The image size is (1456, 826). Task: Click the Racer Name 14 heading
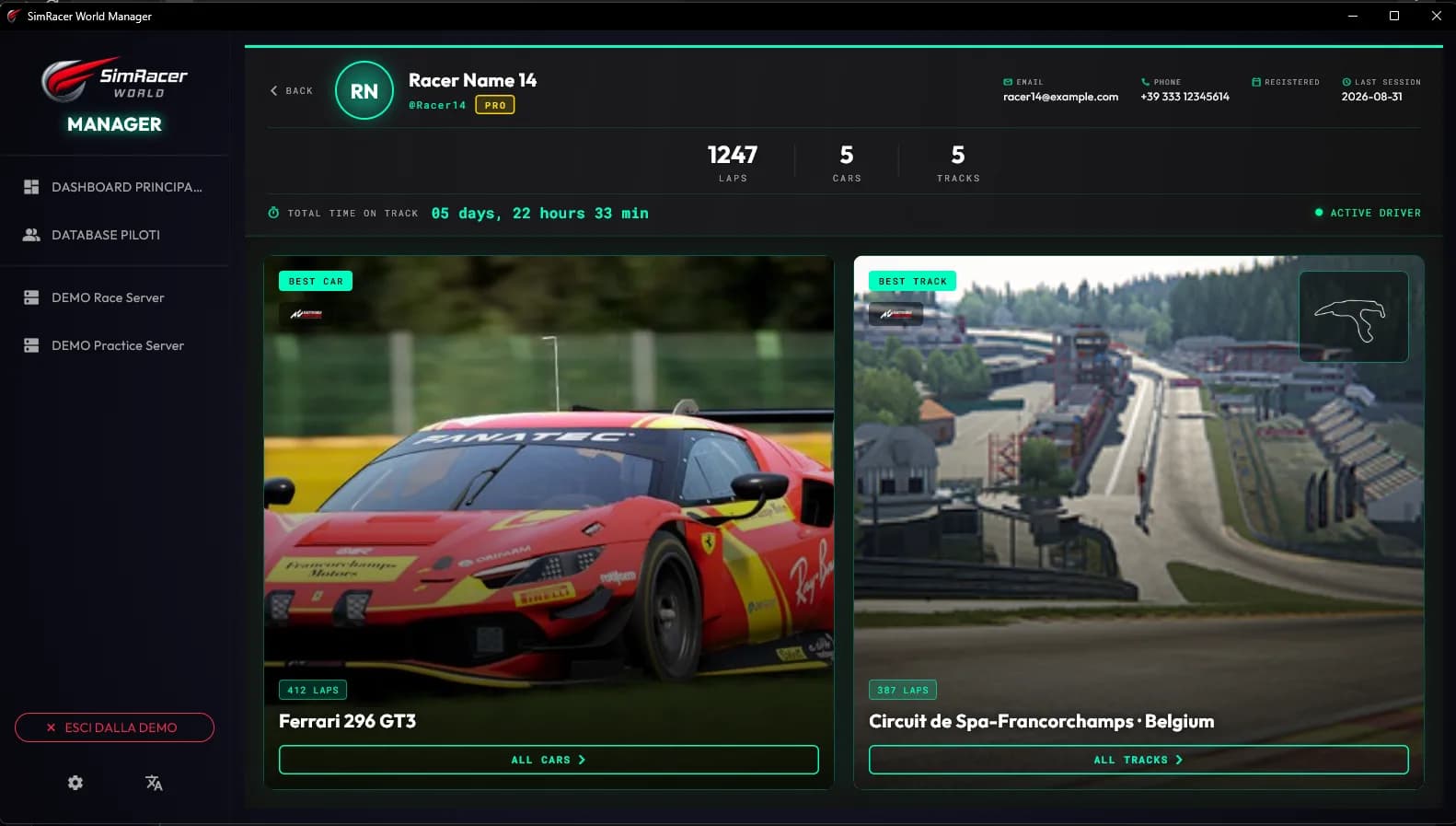click(472, 80)
